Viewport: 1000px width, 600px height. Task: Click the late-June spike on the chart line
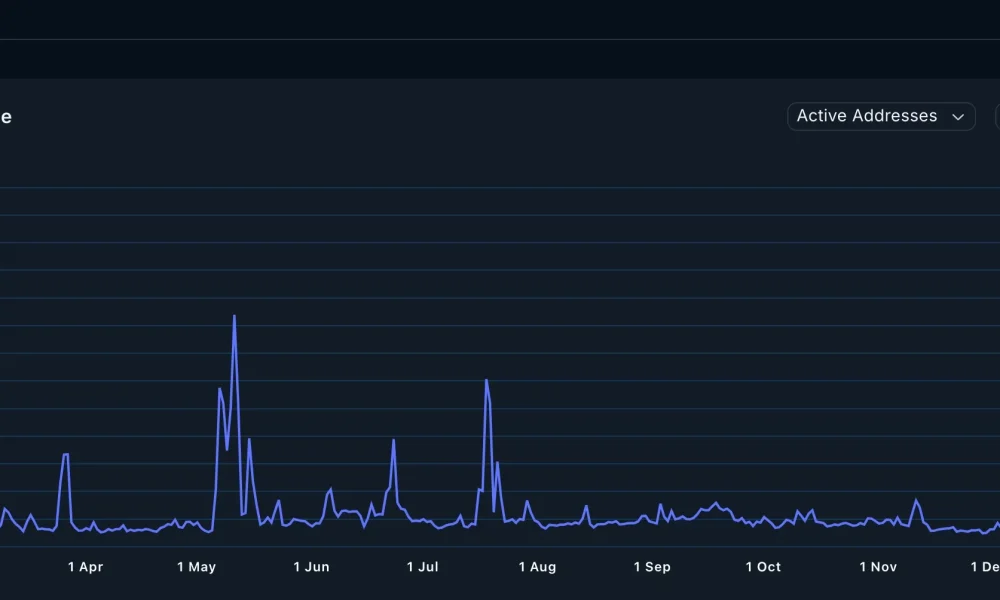(x=394, y=440)
